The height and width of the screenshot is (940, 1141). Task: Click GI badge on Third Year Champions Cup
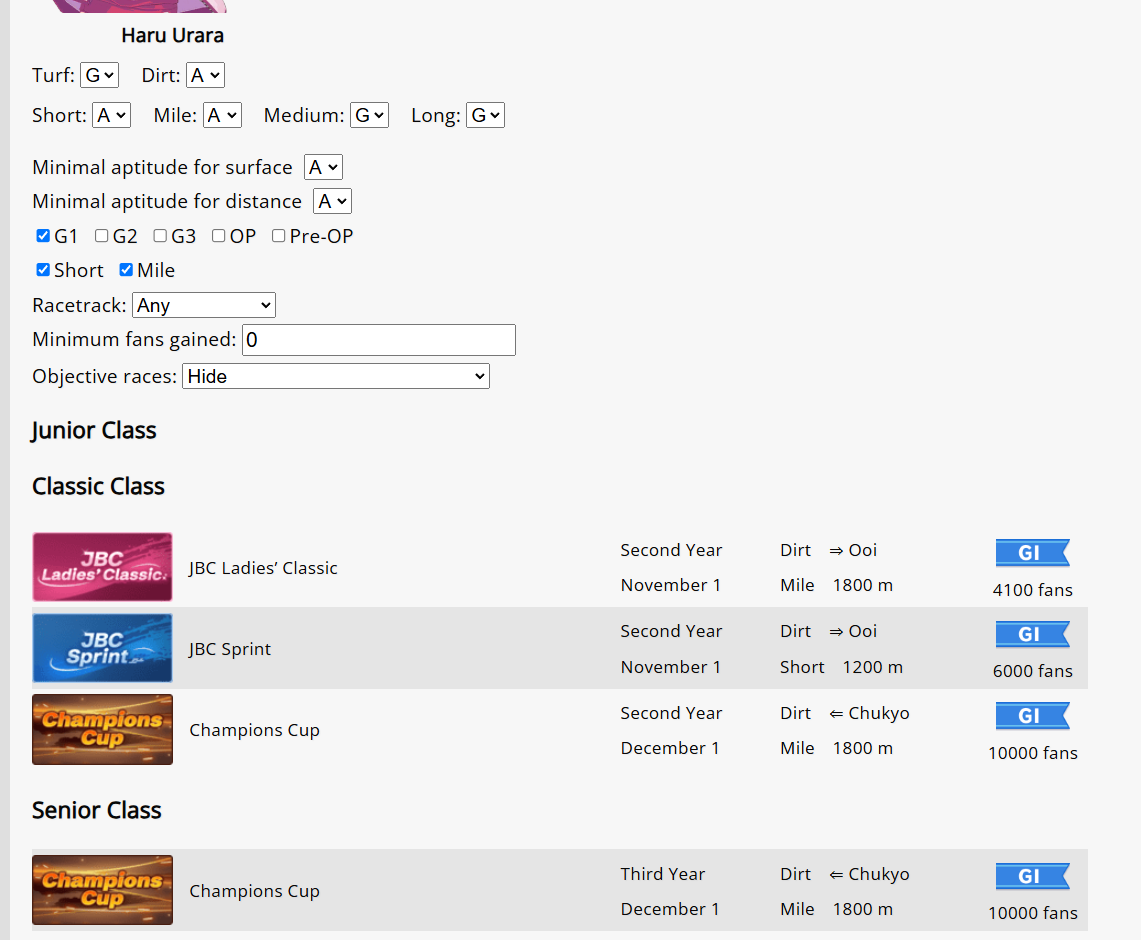click(1032, 876)
